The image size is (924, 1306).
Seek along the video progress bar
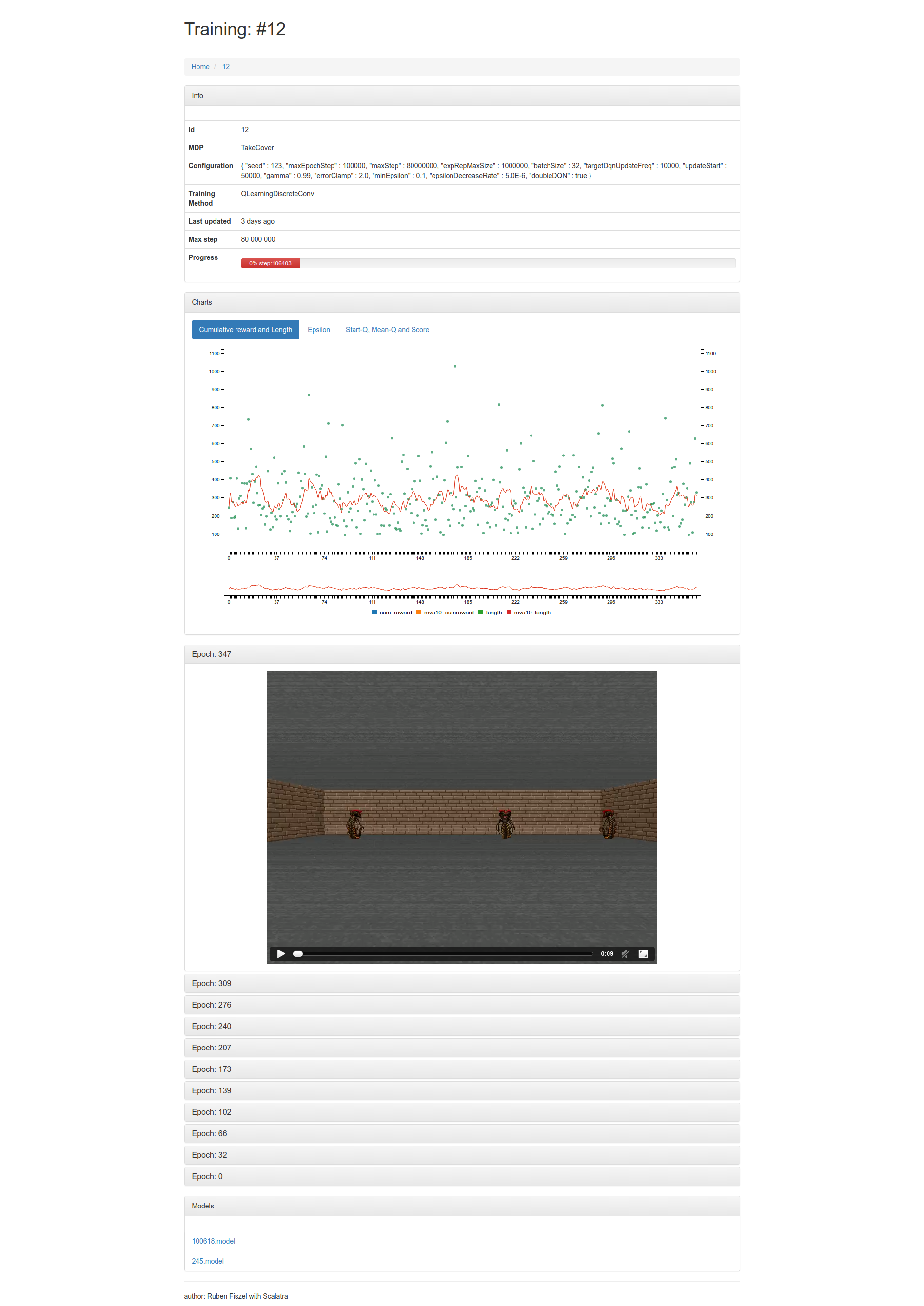443,954
